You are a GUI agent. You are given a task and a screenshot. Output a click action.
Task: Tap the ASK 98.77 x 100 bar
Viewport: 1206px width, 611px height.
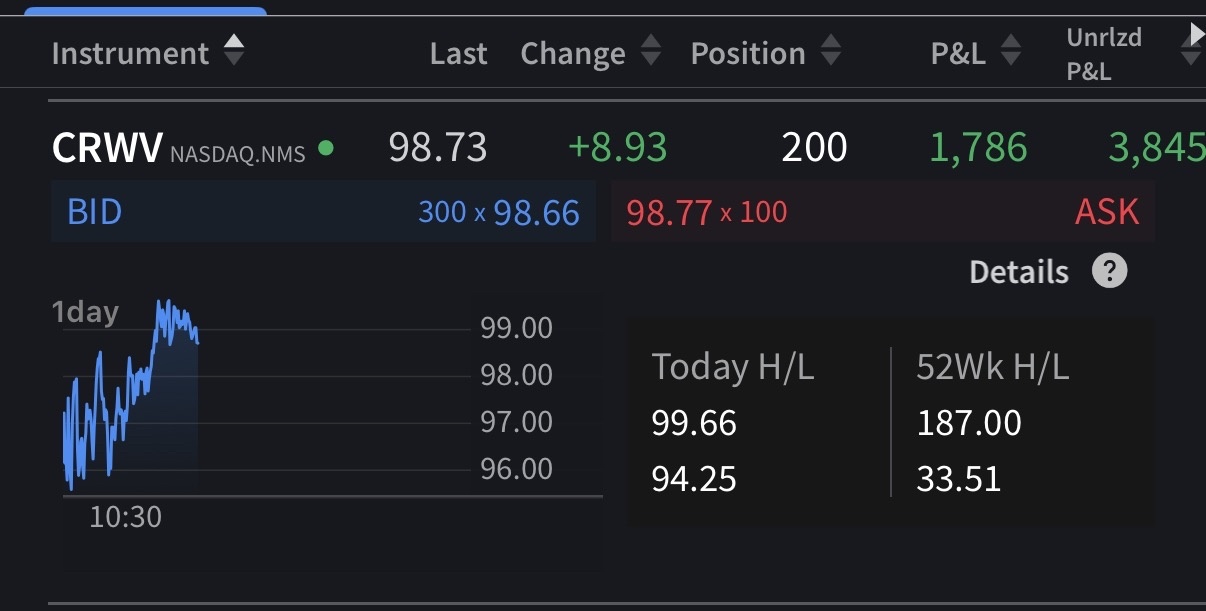pos(883,212)
